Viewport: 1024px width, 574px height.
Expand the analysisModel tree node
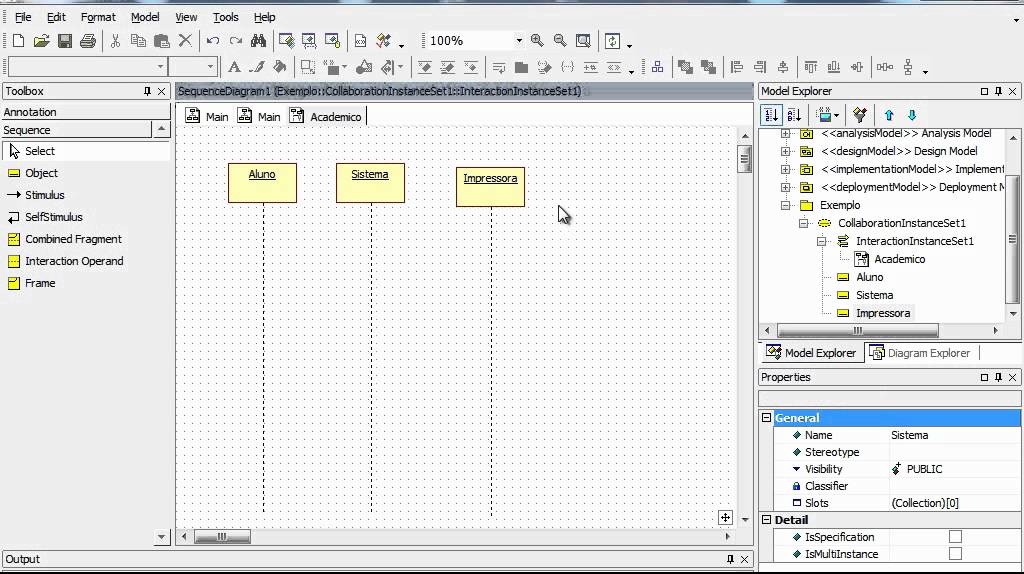click(786, 133)
